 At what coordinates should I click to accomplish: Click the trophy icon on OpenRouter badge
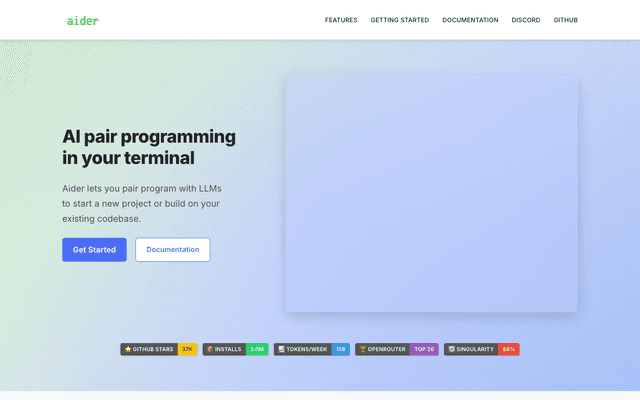[363, 350]
